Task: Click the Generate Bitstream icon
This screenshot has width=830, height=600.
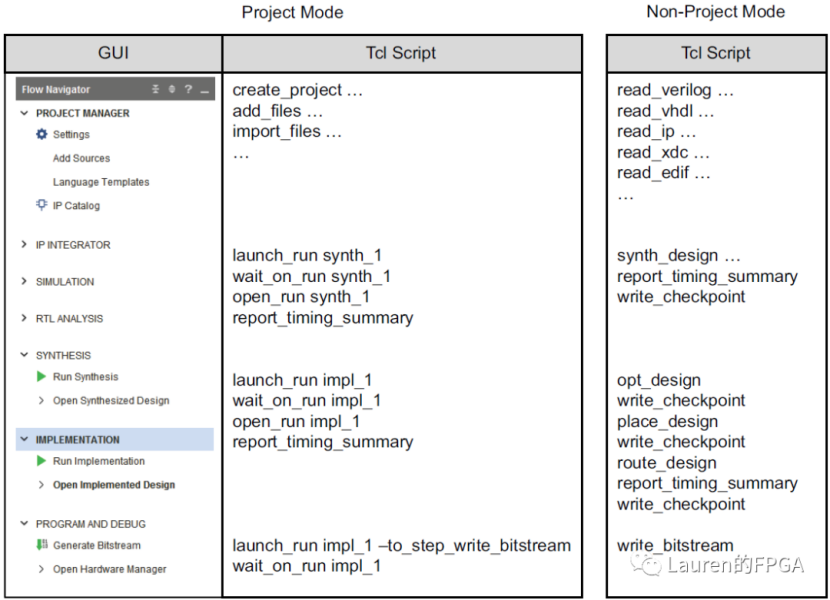Action: (41, 545)
